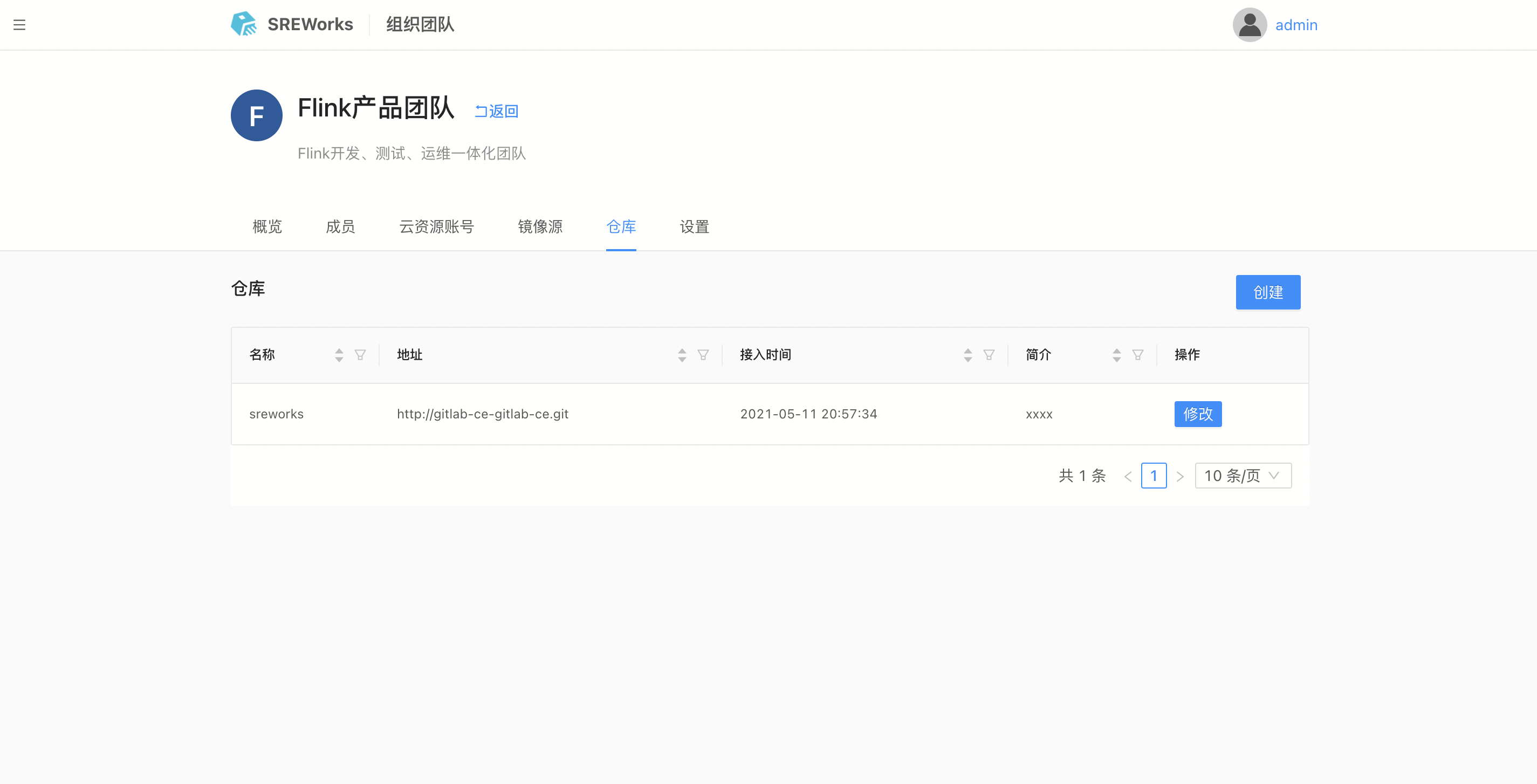Viewport: 1537px width, 784px height.
Task: Click the admin user avatar
Action: [1250, 24]
